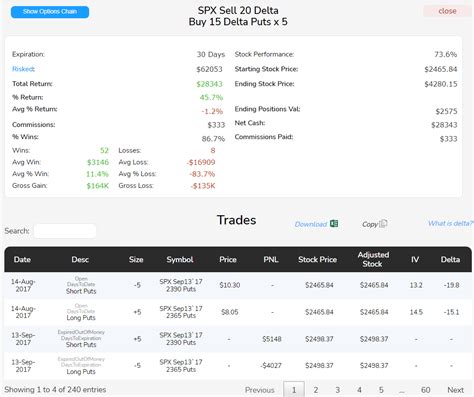Sort table by Symbol column header
The width and height of the screenshot is (474, 397).
pos(180,259)
